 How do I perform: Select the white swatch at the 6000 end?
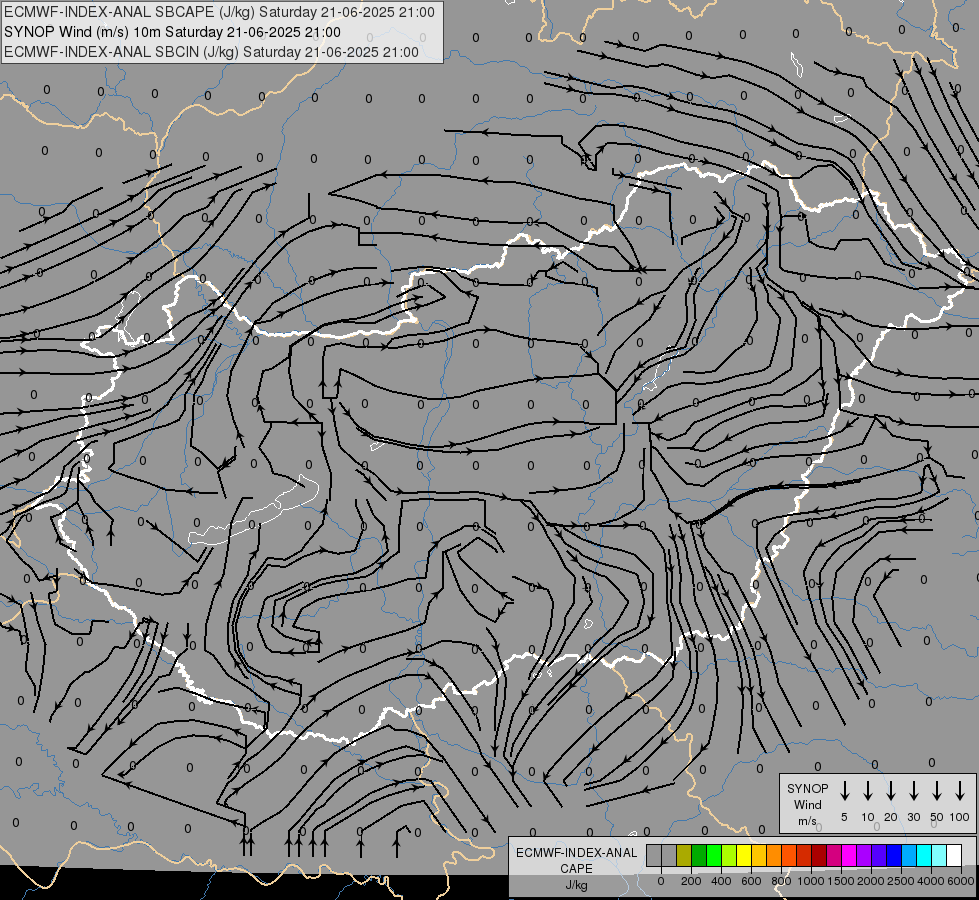point(953,855)
